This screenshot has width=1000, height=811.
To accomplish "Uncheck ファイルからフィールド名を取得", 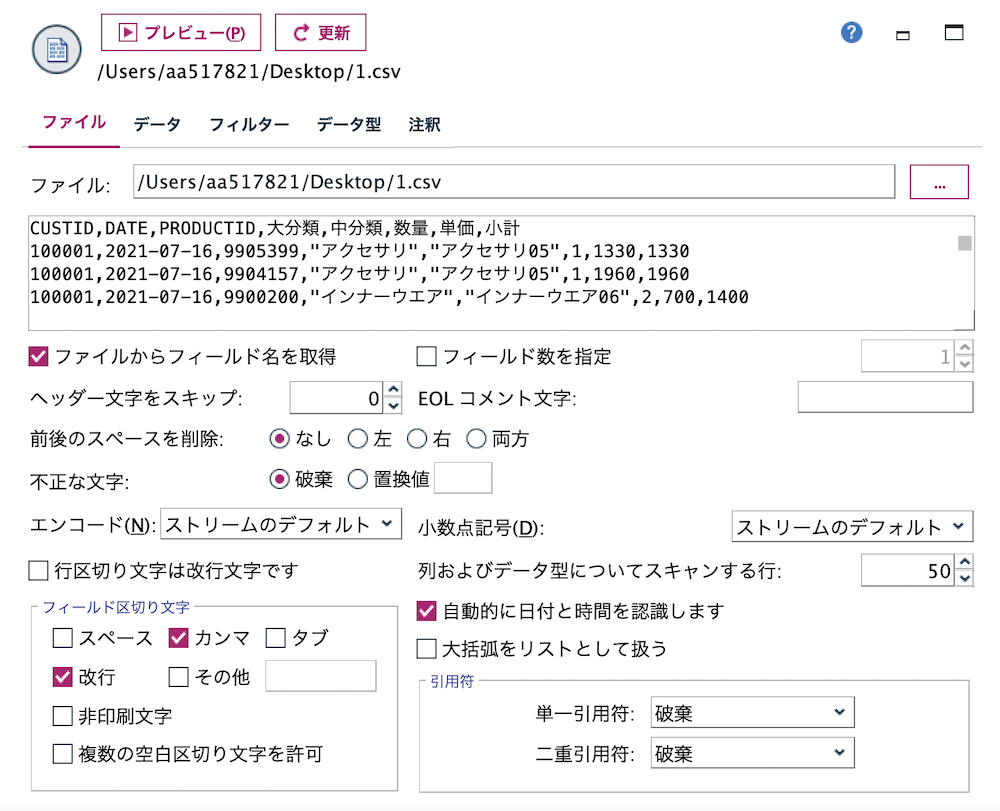I will pos(40,356).
